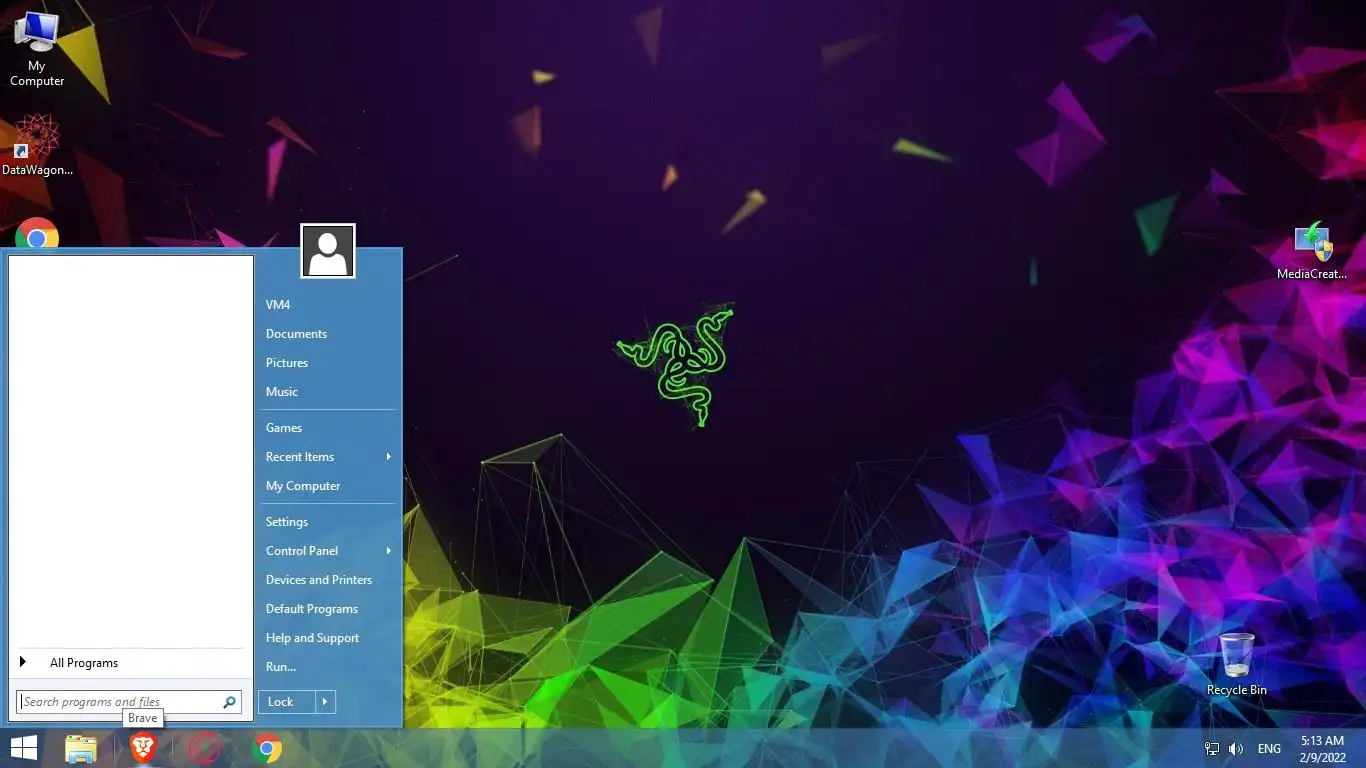Open the Recycle Bin on the desktop
1366x768 pixels.
(1236, 664)
